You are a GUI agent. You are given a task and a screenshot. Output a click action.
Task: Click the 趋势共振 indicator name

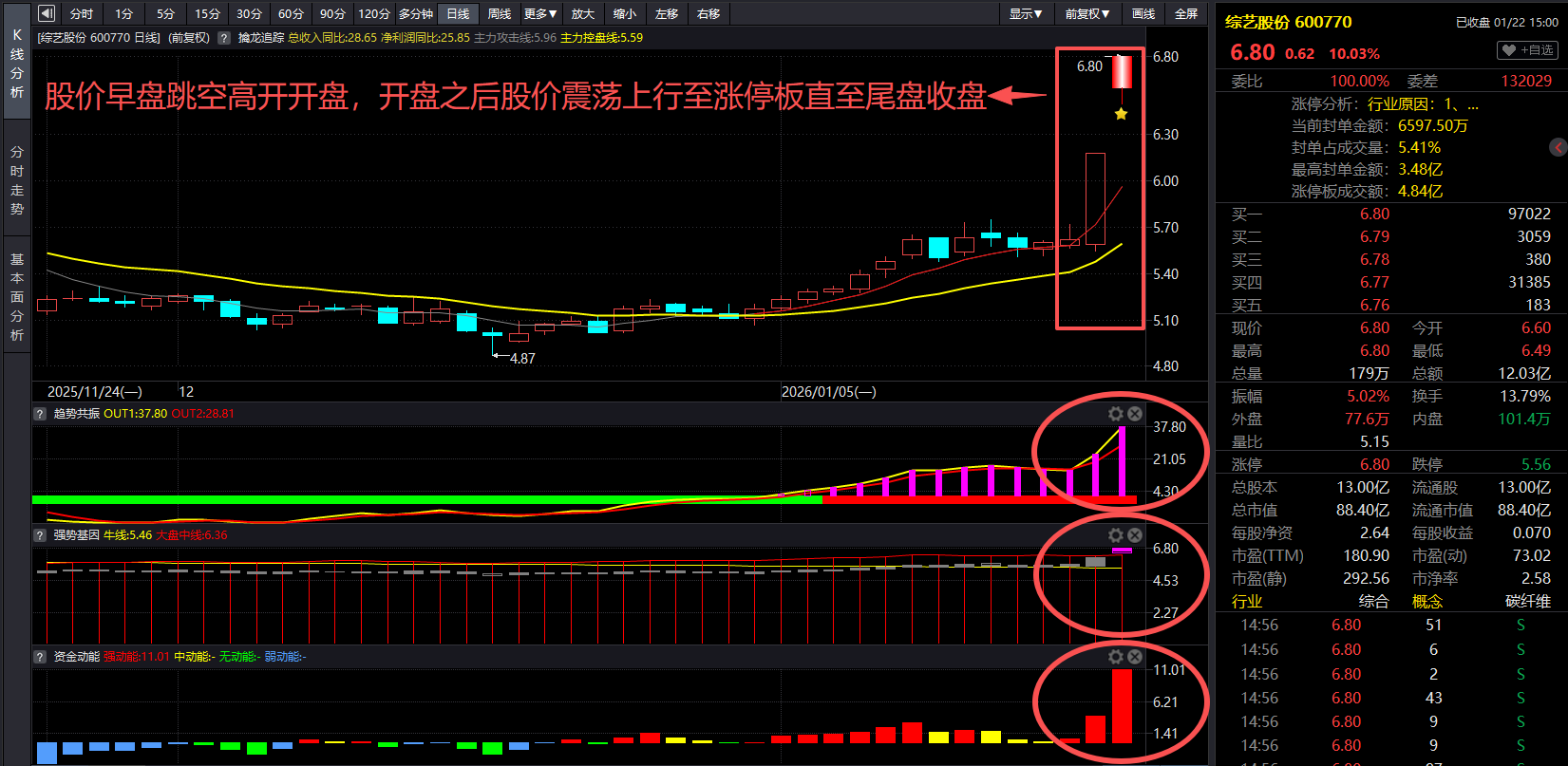[76, 414]
